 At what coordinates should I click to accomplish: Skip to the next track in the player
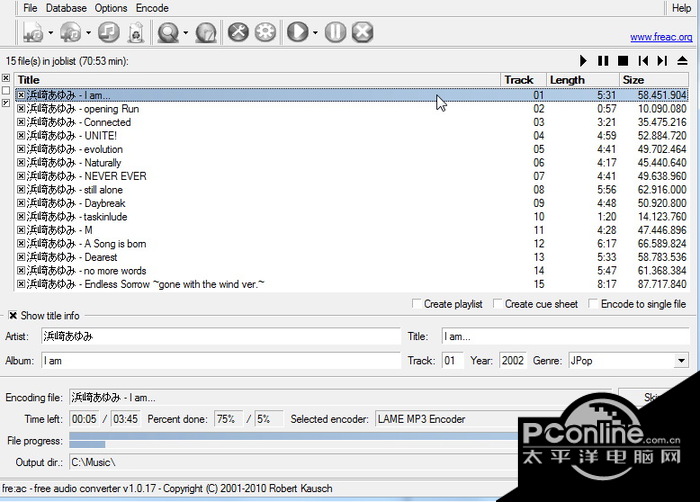tap(662, 61)
